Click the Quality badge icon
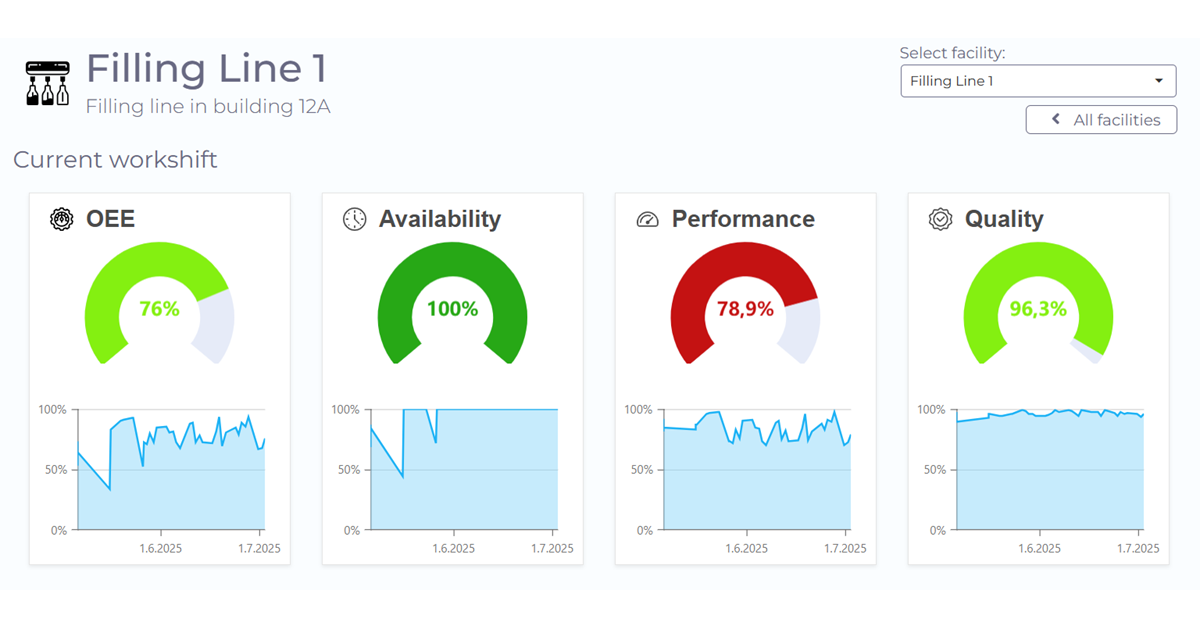This screenshot has height=628, width=1200. 940,219
